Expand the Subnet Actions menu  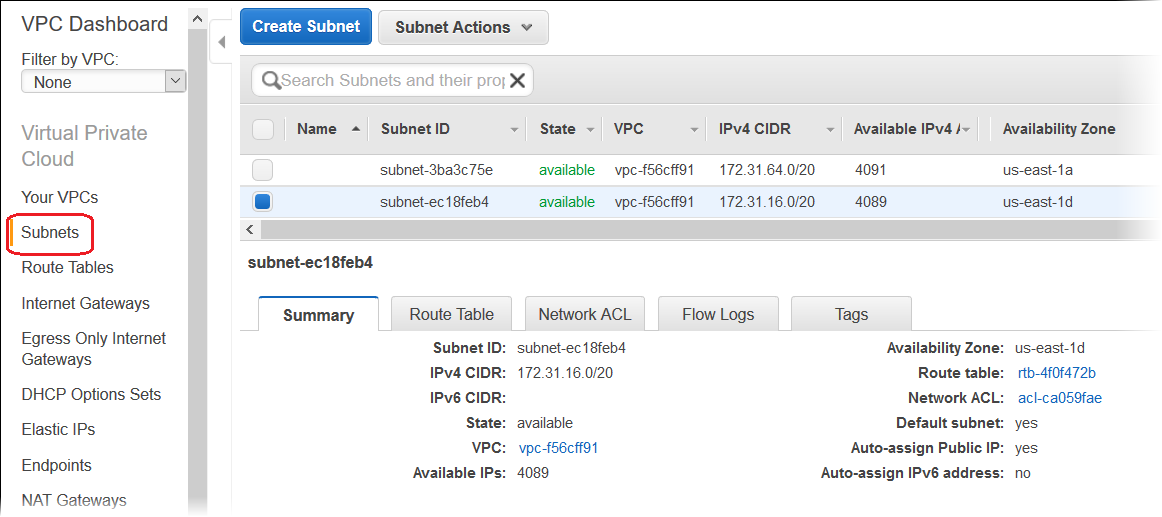coord(463,28)
